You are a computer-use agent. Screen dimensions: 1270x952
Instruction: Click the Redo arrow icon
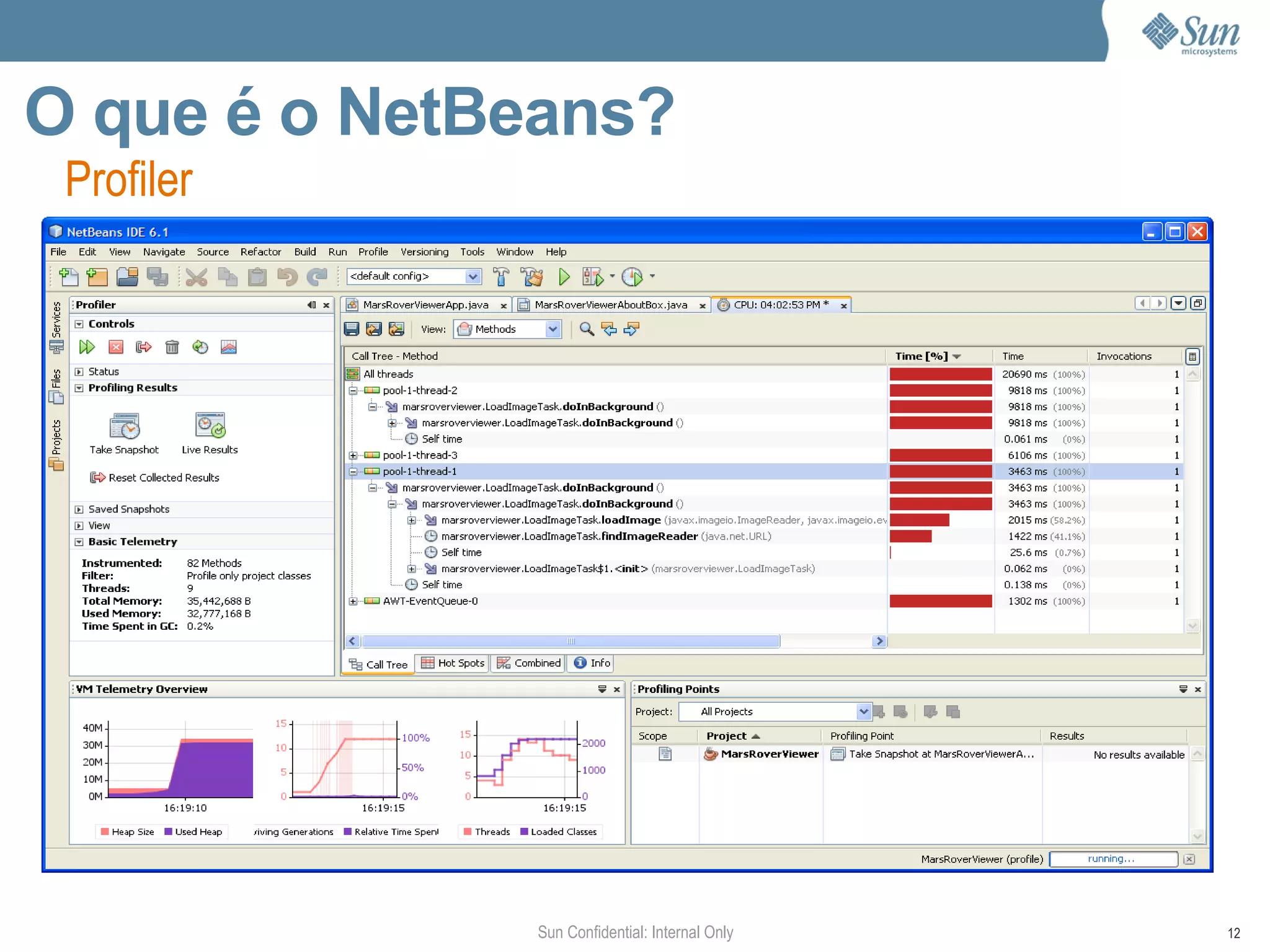click(x=317, y=276)
